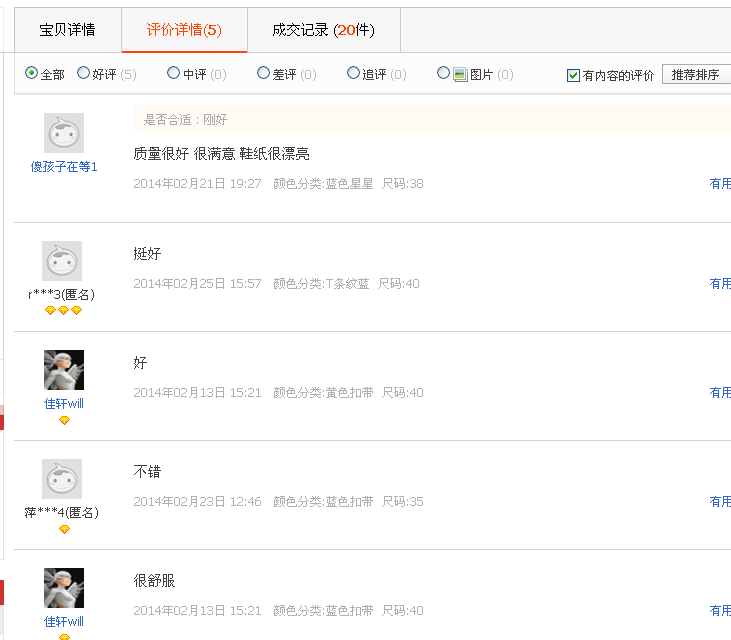
Task: Click the diamond rating badges under r***3(匿名)
Action: pos(63,311)
